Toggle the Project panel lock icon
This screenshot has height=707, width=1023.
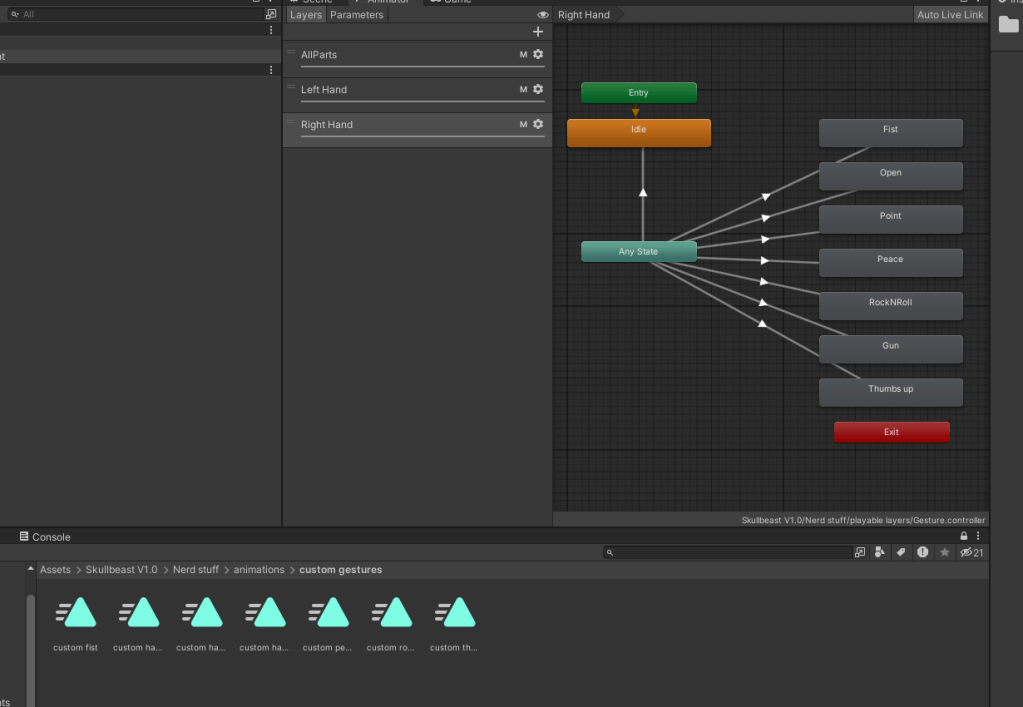(x=964, y=537)
